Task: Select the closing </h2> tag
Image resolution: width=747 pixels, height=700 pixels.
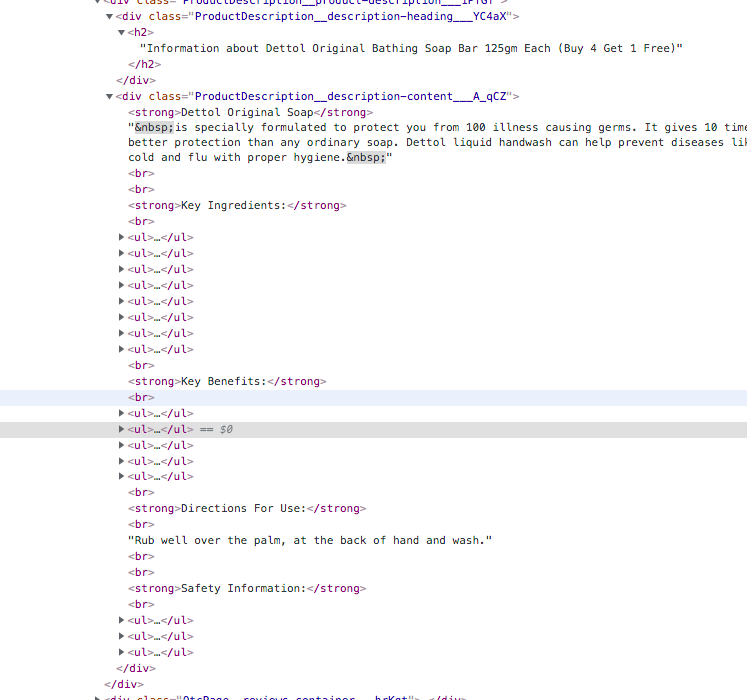Action: tap(144, 64)
